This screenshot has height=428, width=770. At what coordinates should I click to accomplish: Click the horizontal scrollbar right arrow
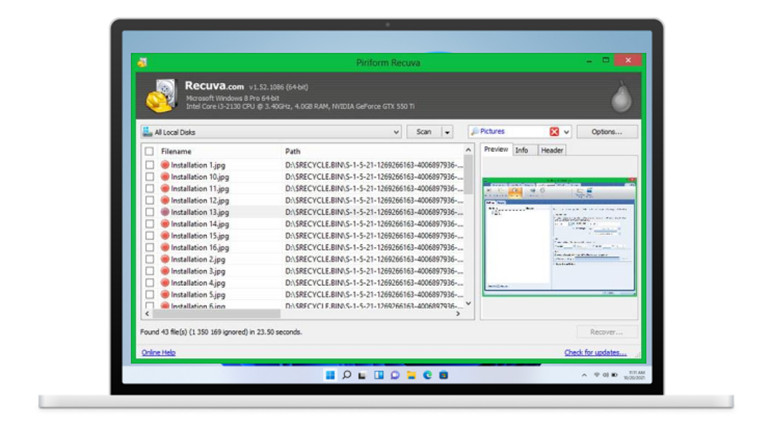coord(458,313)
